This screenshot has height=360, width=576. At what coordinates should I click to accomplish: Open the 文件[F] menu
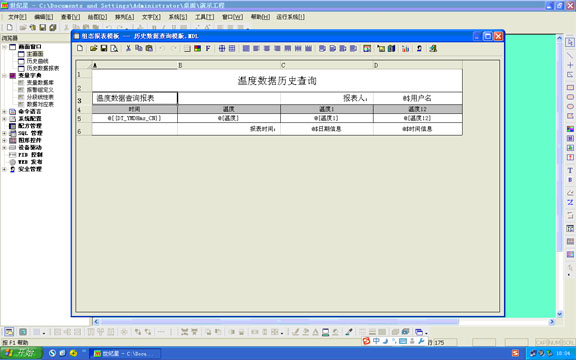pos(17,17)
